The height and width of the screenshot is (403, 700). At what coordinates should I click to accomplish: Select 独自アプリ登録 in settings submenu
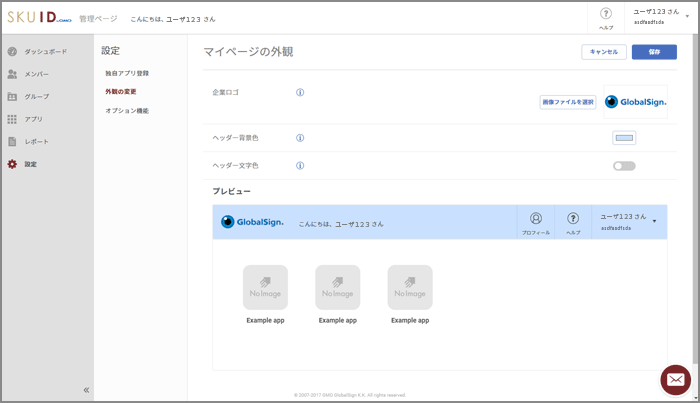pos(127,73)
